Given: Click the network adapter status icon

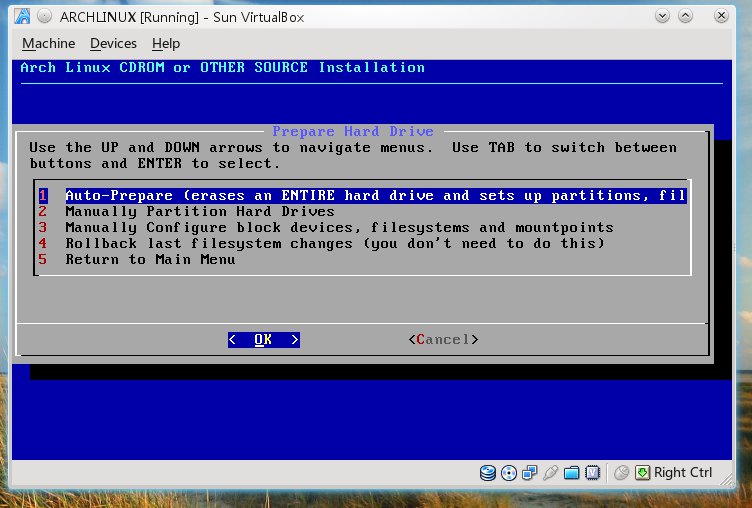Looking at the screenshot, I should (x=529, y=473).
